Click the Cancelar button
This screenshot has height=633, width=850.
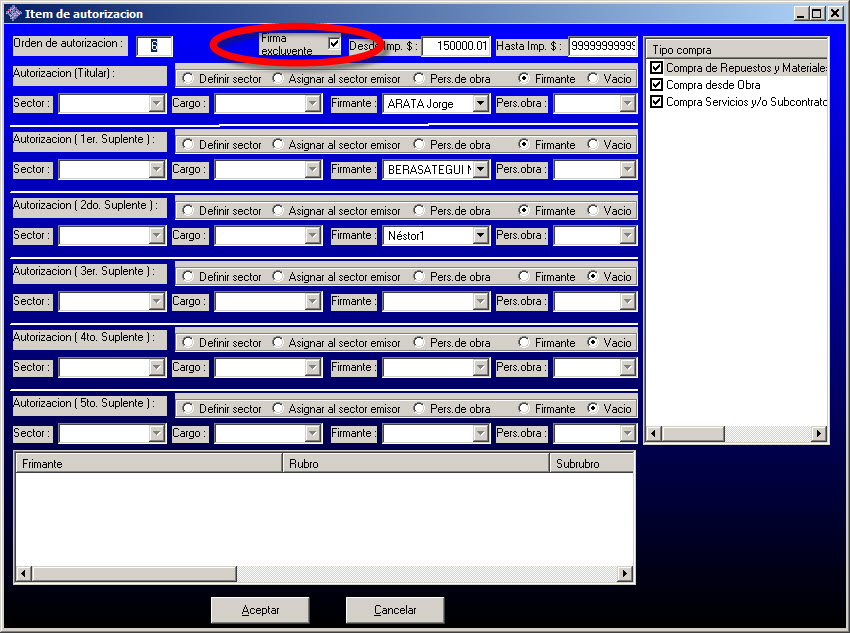(395, 610)
